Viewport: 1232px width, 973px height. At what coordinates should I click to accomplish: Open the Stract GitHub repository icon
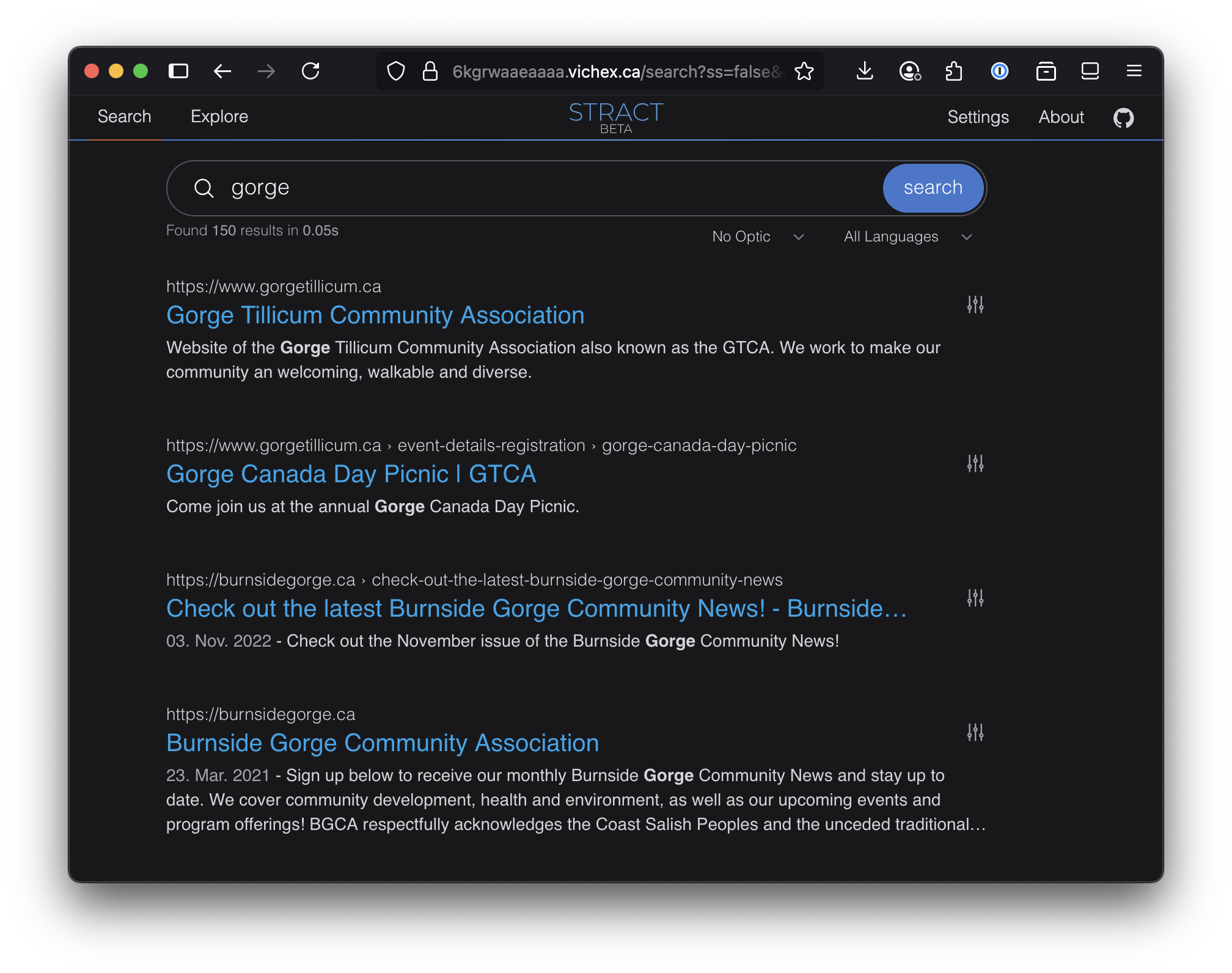coord(1123,117)
